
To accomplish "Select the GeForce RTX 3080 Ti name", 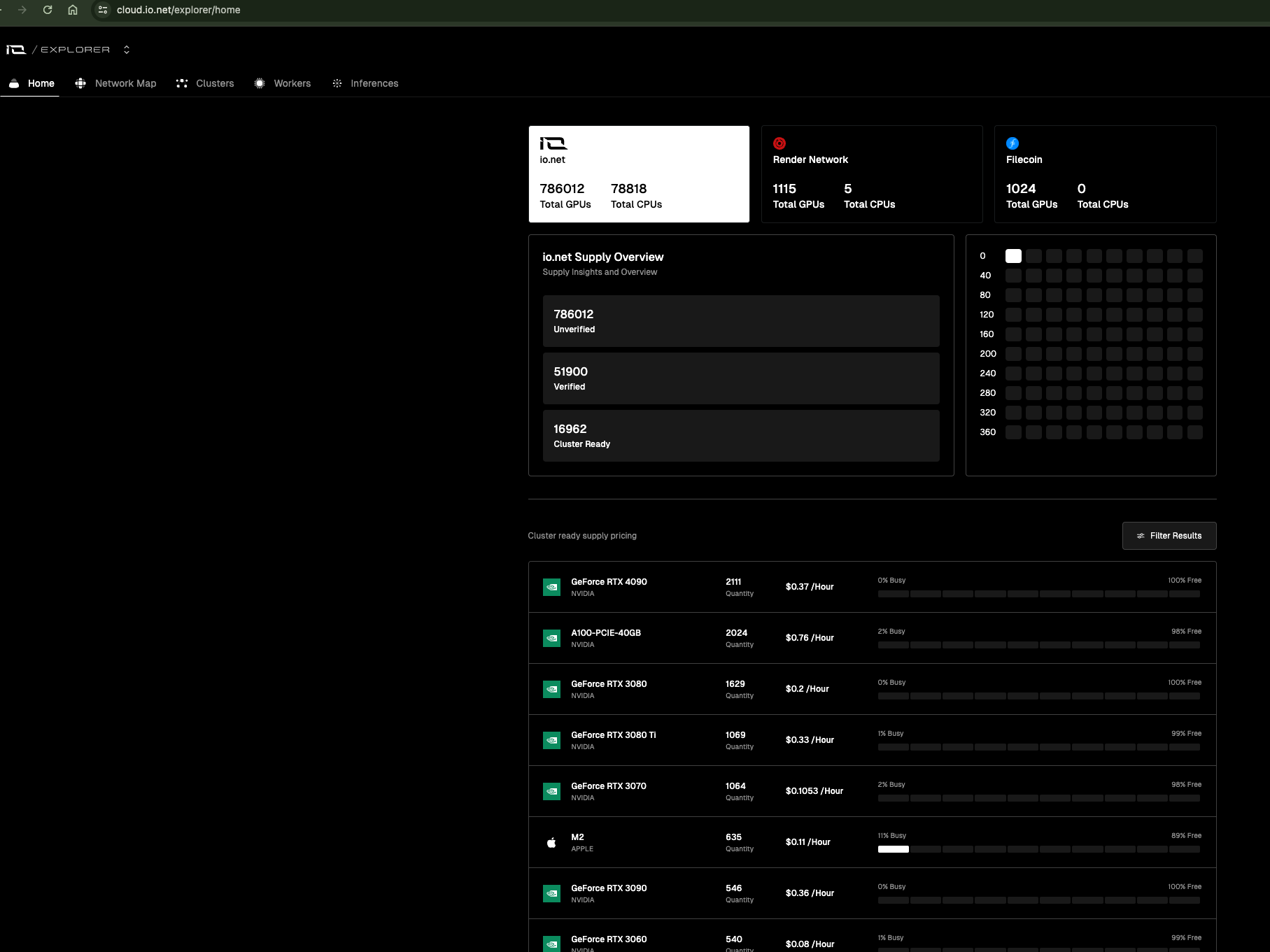I will [614, 735].
